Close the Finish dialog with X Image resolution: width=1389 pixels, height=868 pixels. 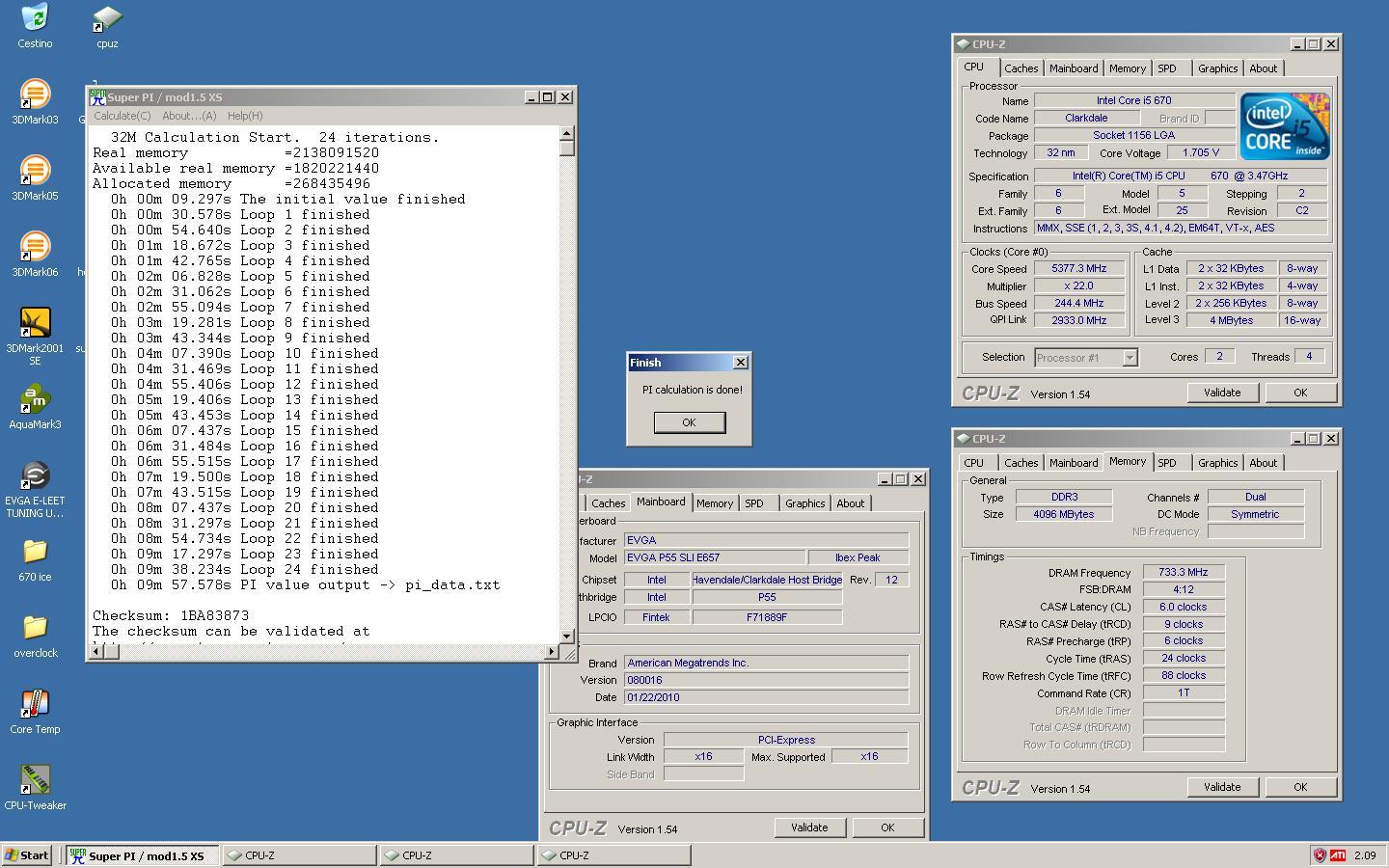(740, 363)
